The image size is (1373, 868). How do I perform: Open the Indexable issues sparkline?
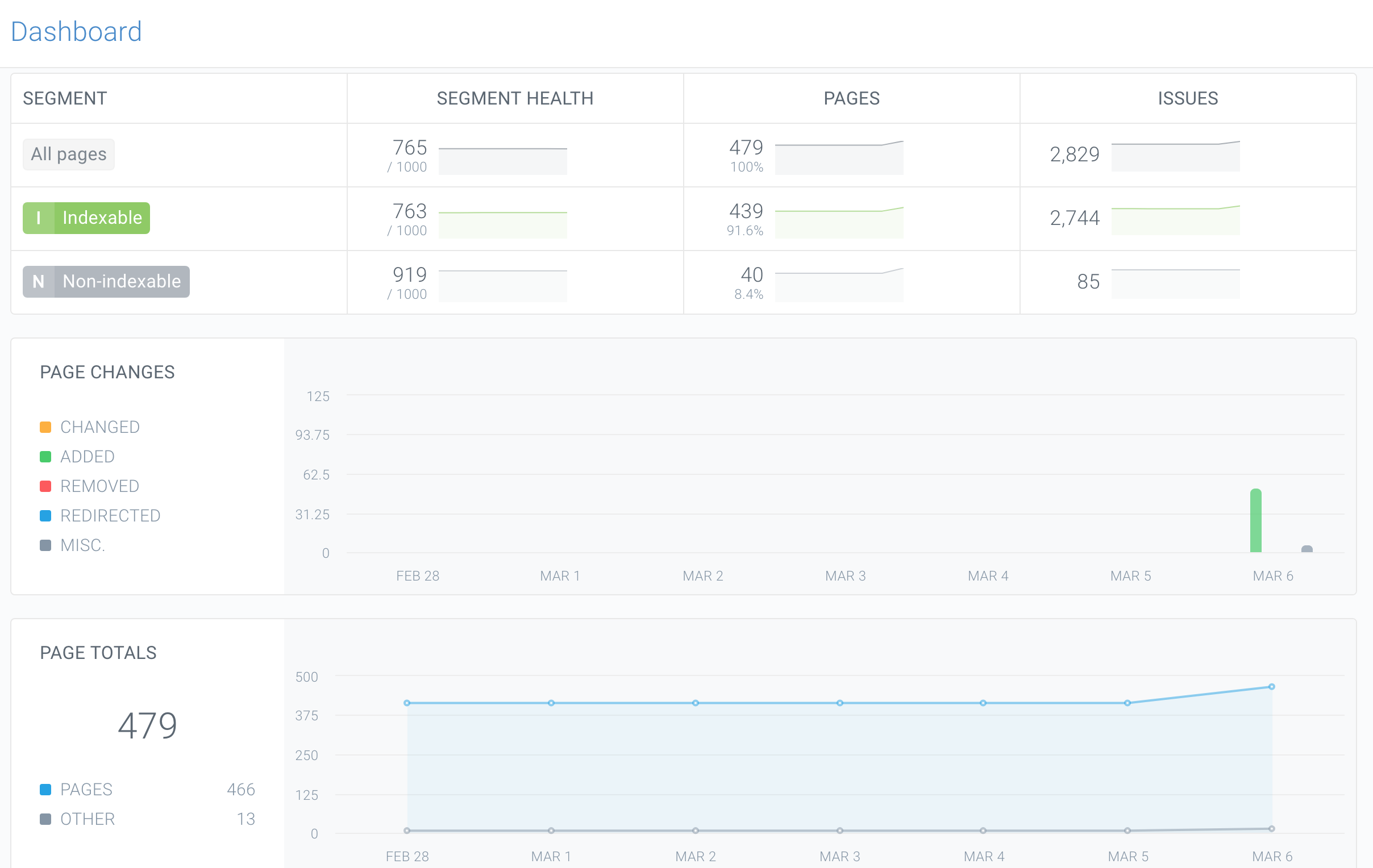click(x=1175, y=219)
